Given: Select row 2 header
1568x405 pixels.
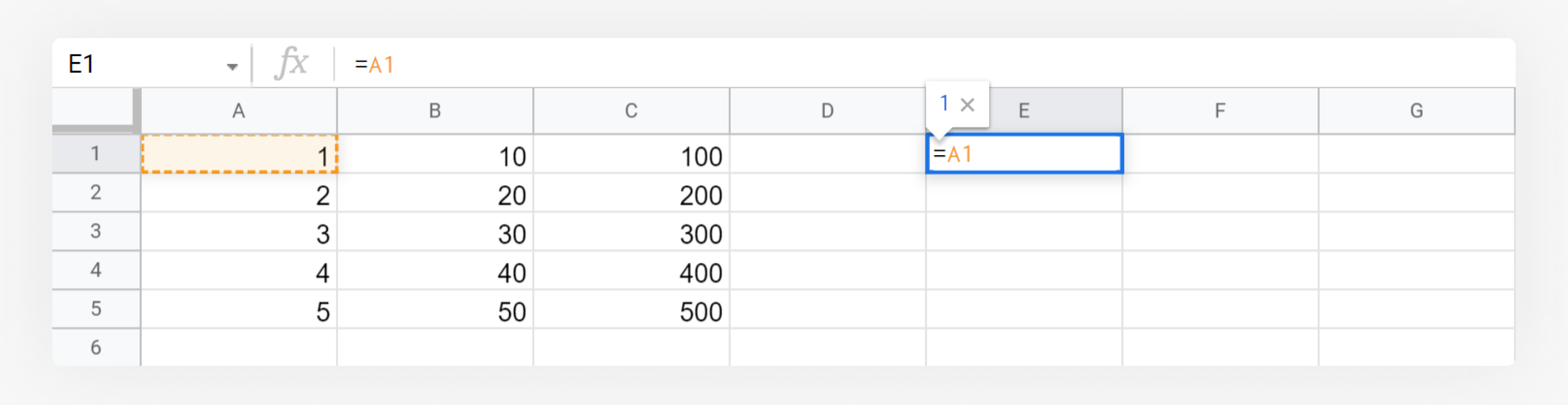Looking at the screenshot, I should (x=96, y=193).
